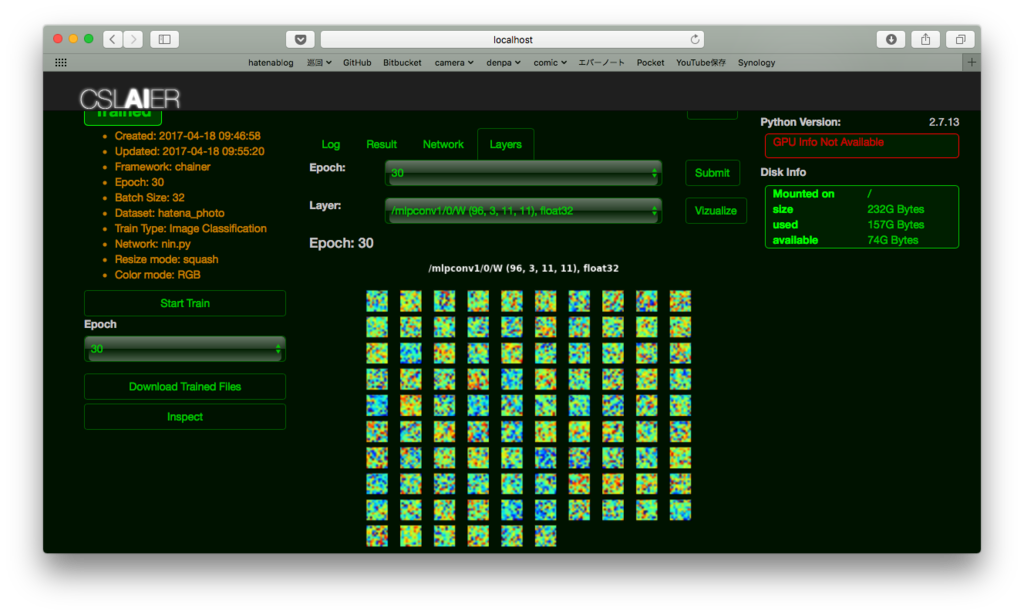
Task: Click 'GPU Info Not Available' message
Action: point(828,142)
